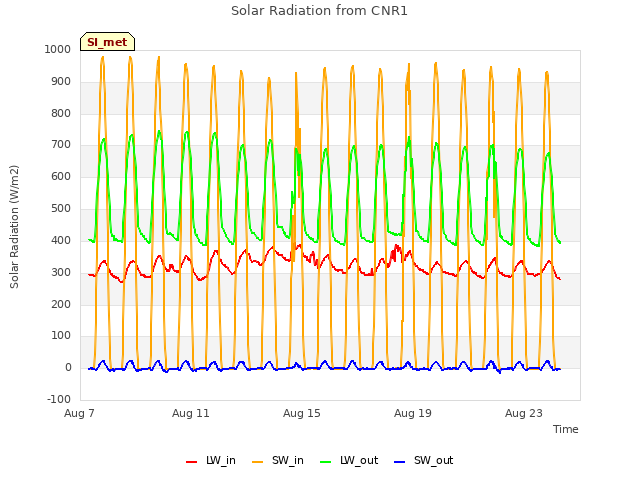The image size is (640, 480).
Task: Click the red LW_in legend swatch
Action: tap(191, 462)
